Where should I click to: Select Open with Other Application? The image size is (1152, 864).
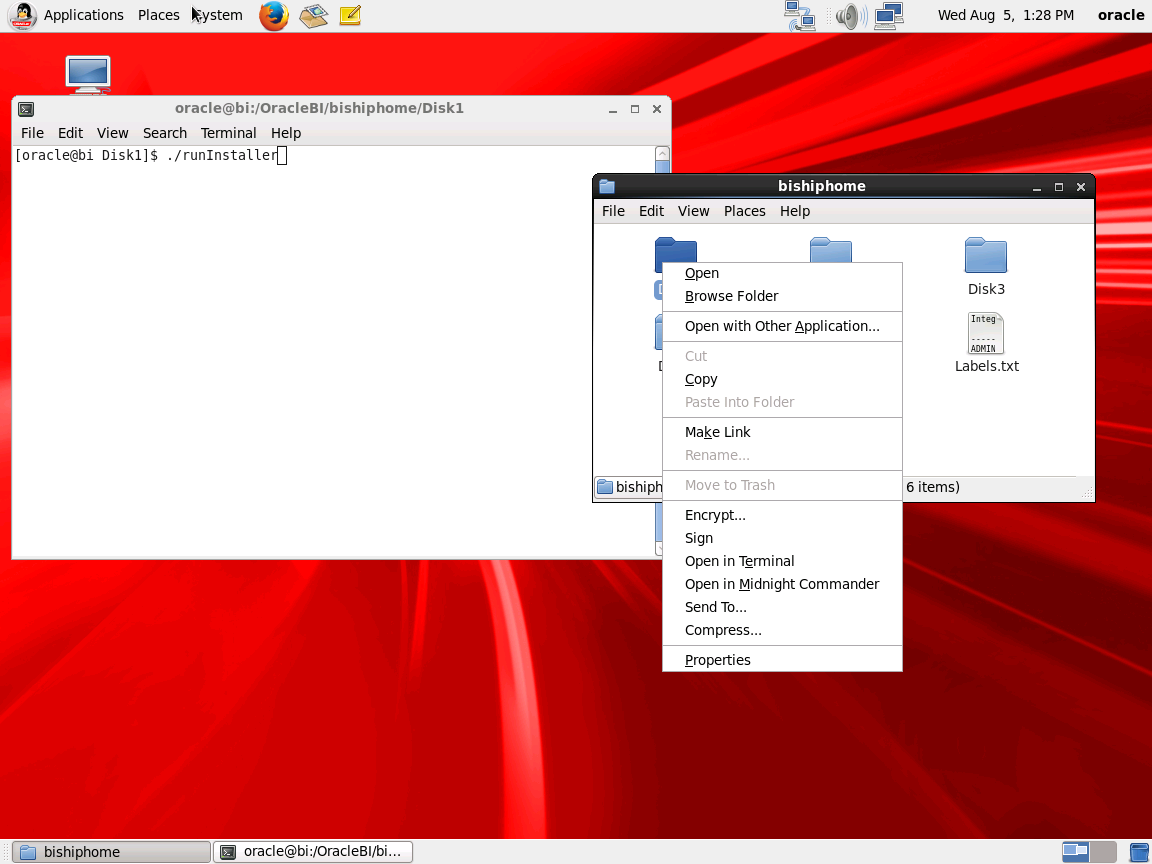point(782,326)
